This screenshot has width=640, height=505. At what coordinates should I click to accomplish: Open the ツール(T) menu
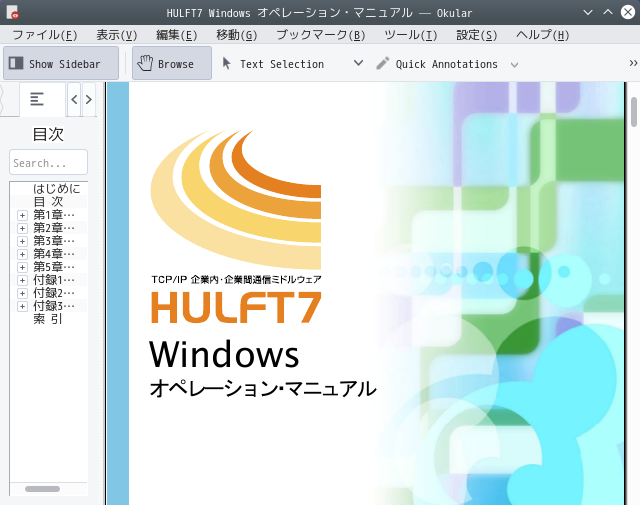pos(411,35)
